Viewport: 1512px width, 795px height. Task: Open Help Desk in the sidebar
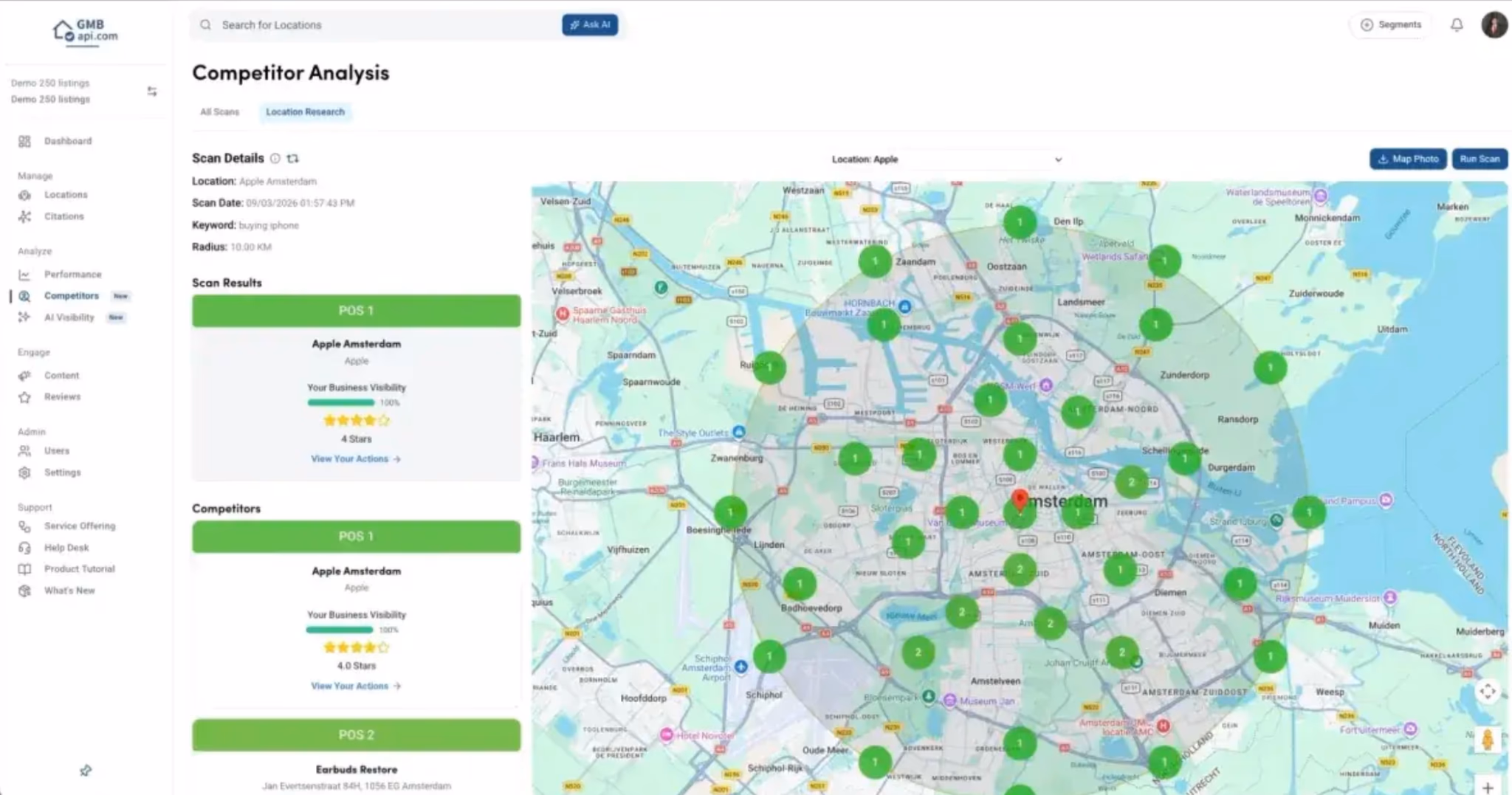(66, 548)
